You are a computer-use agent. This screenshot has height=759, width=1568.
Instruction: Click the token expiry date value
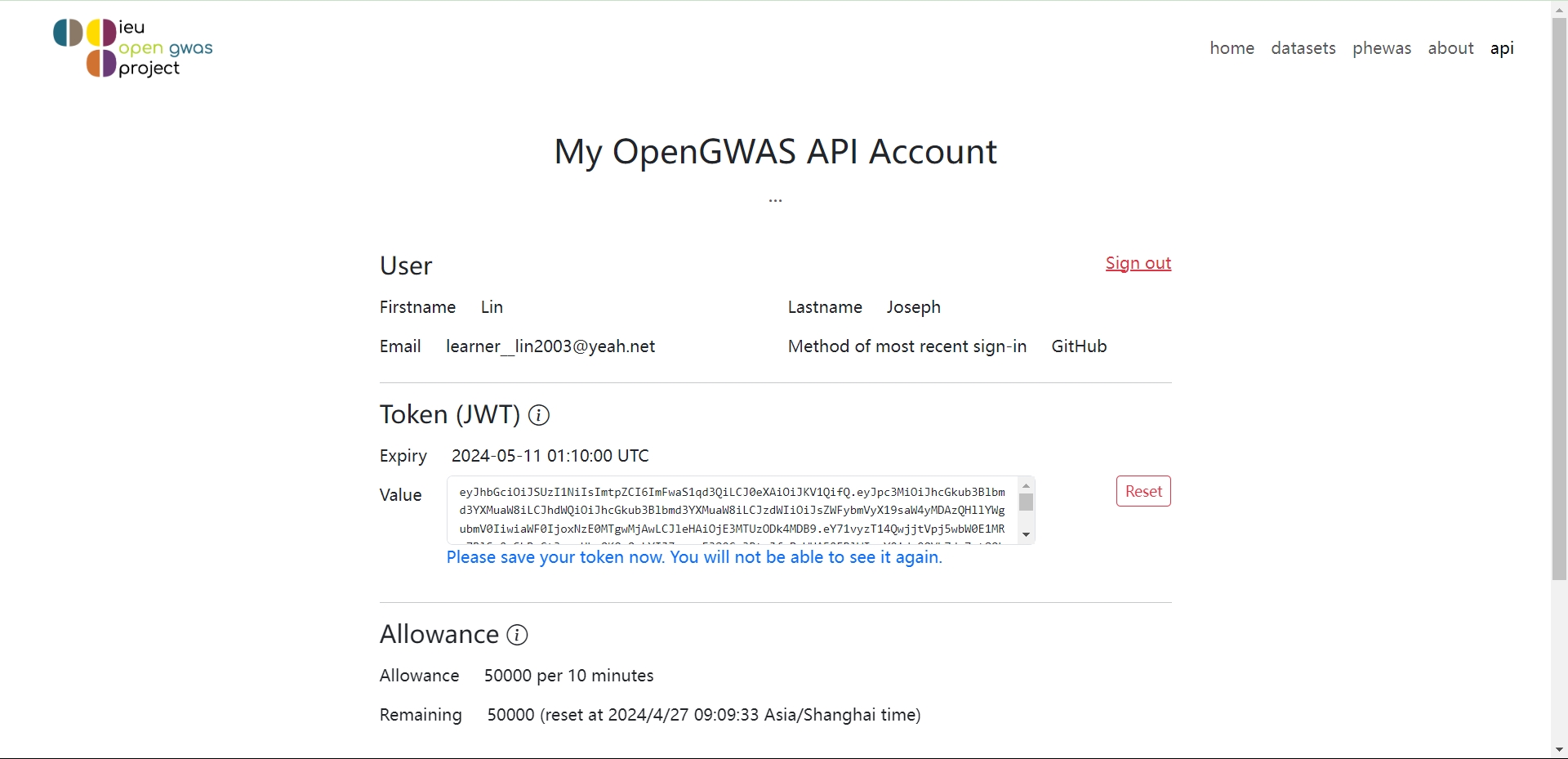tap(550, 456)
